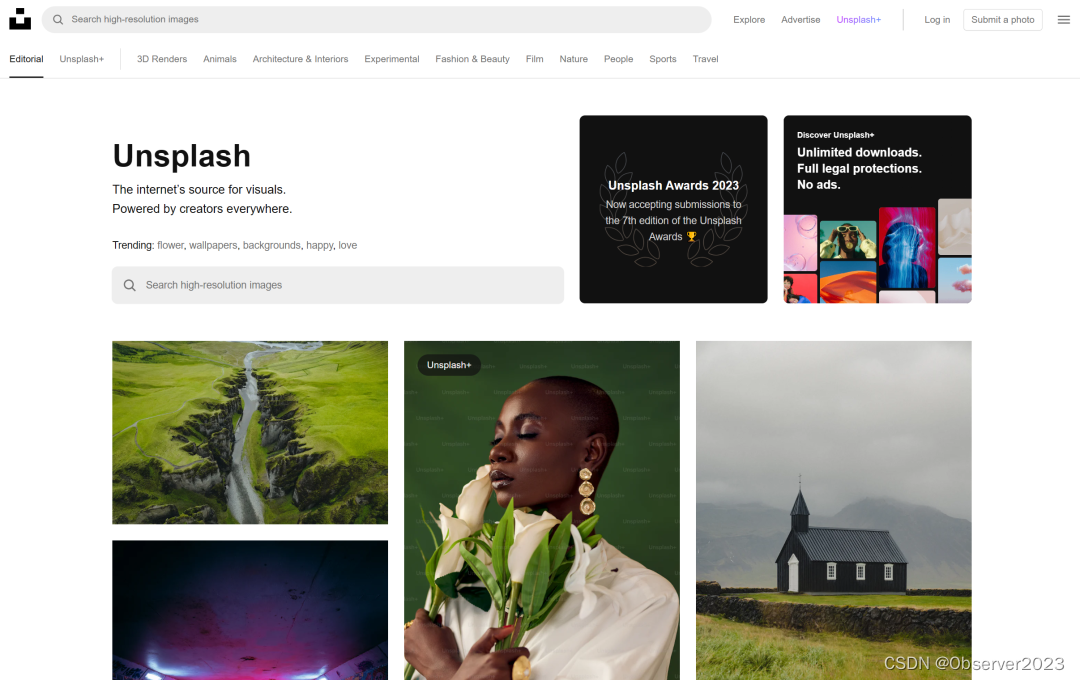Click the trending term backgrounds
This screenshot has width=1080, height=680.
(x=271, y=245)
